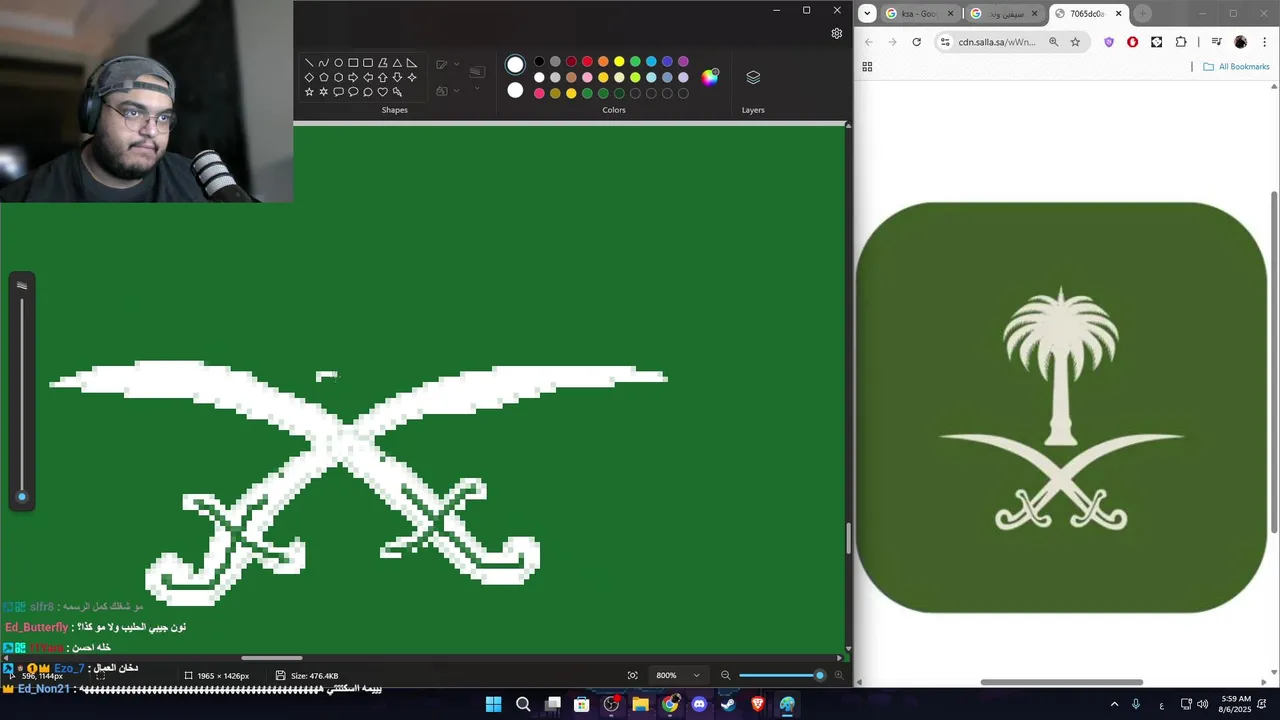Select the Up arrow shape
This screenshot has width=1280, height=720.
point(382,77)
